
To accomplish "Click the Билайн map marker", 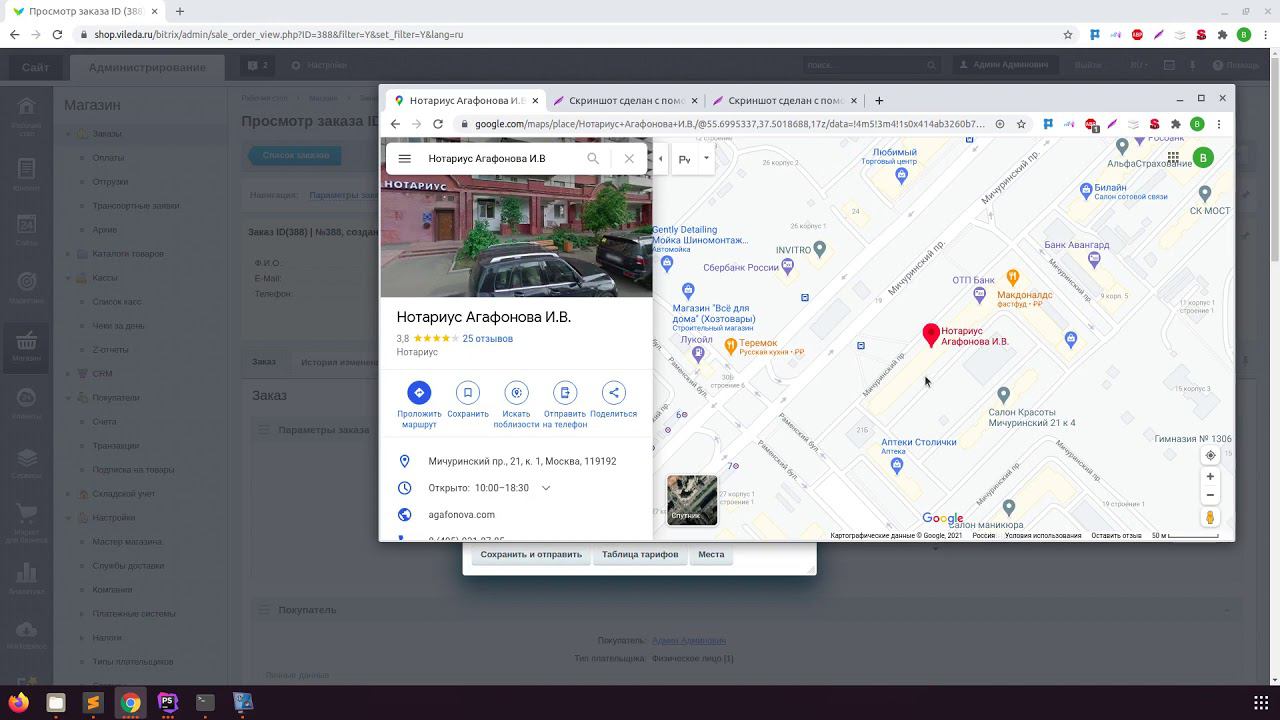I will coord(1086,189).
